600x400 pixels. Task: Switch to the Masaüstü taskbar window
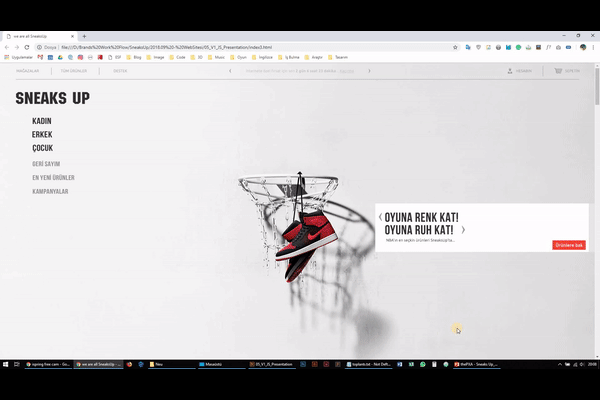click(222, 364)
